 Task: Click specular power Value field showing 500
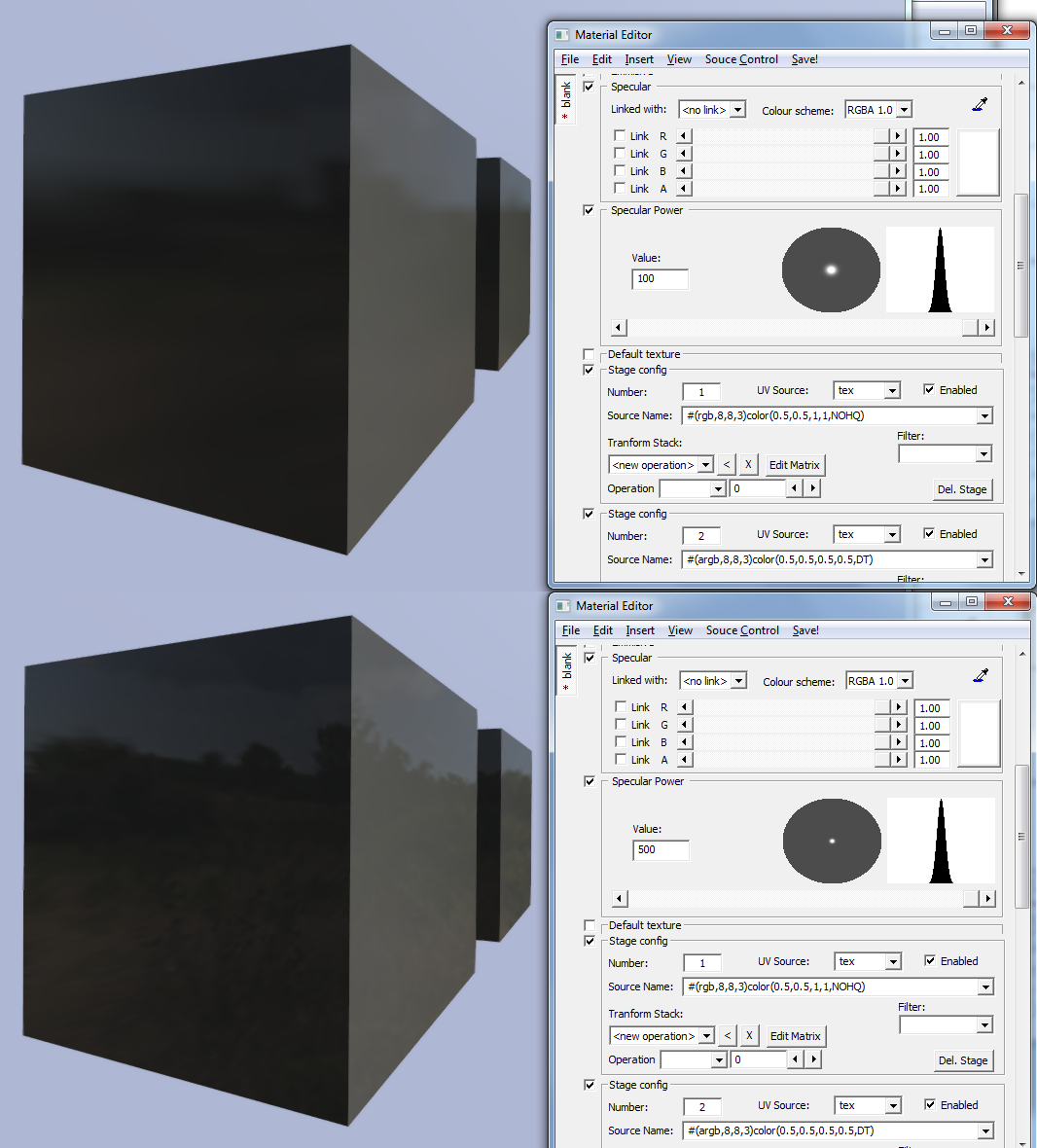coord(661,850)
